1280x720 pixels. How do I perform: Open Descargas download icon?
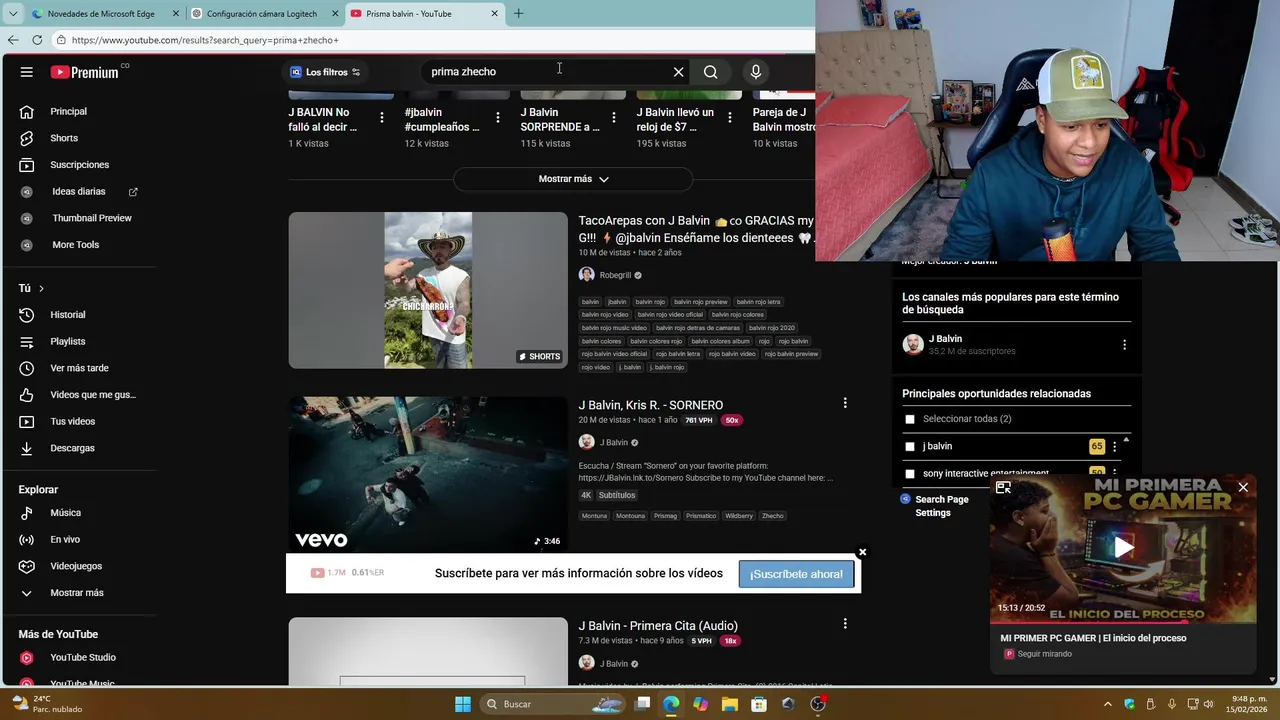[27, 448]
